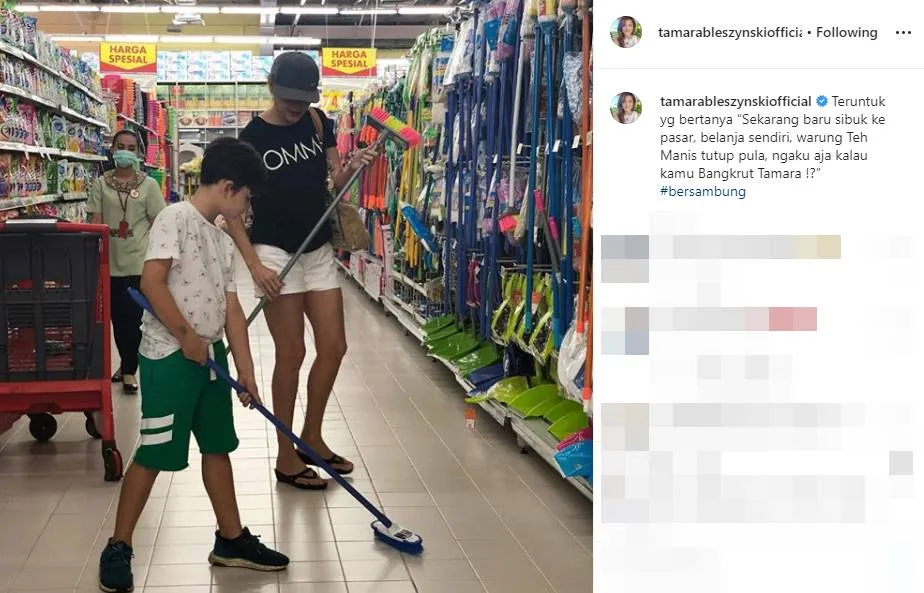Click the profile avatar beside the caption
The width and height of the screenshot is (924, 593).
[x=626, y=108]
